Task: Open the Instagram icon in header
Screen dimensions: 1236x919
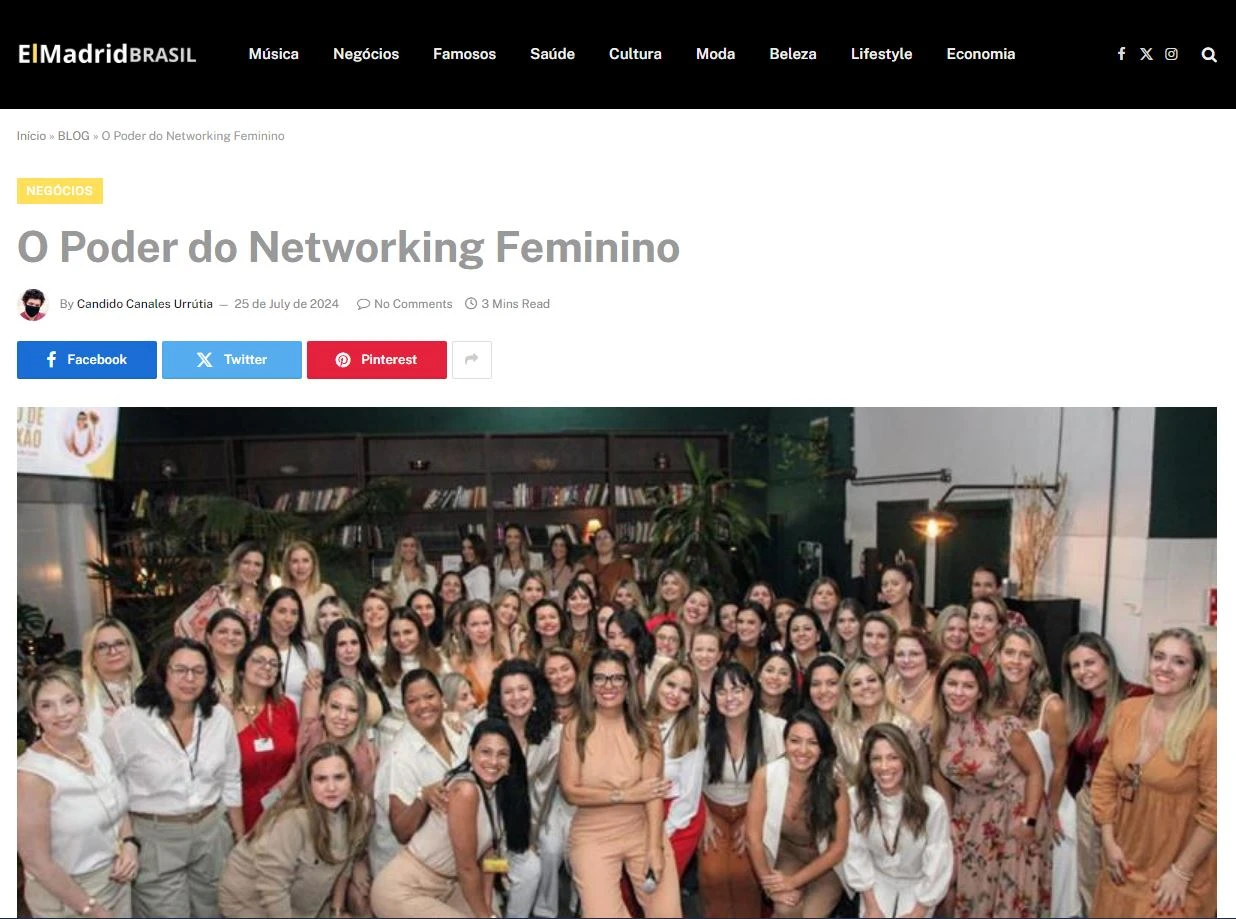Action: click(x=1171, y=54)
